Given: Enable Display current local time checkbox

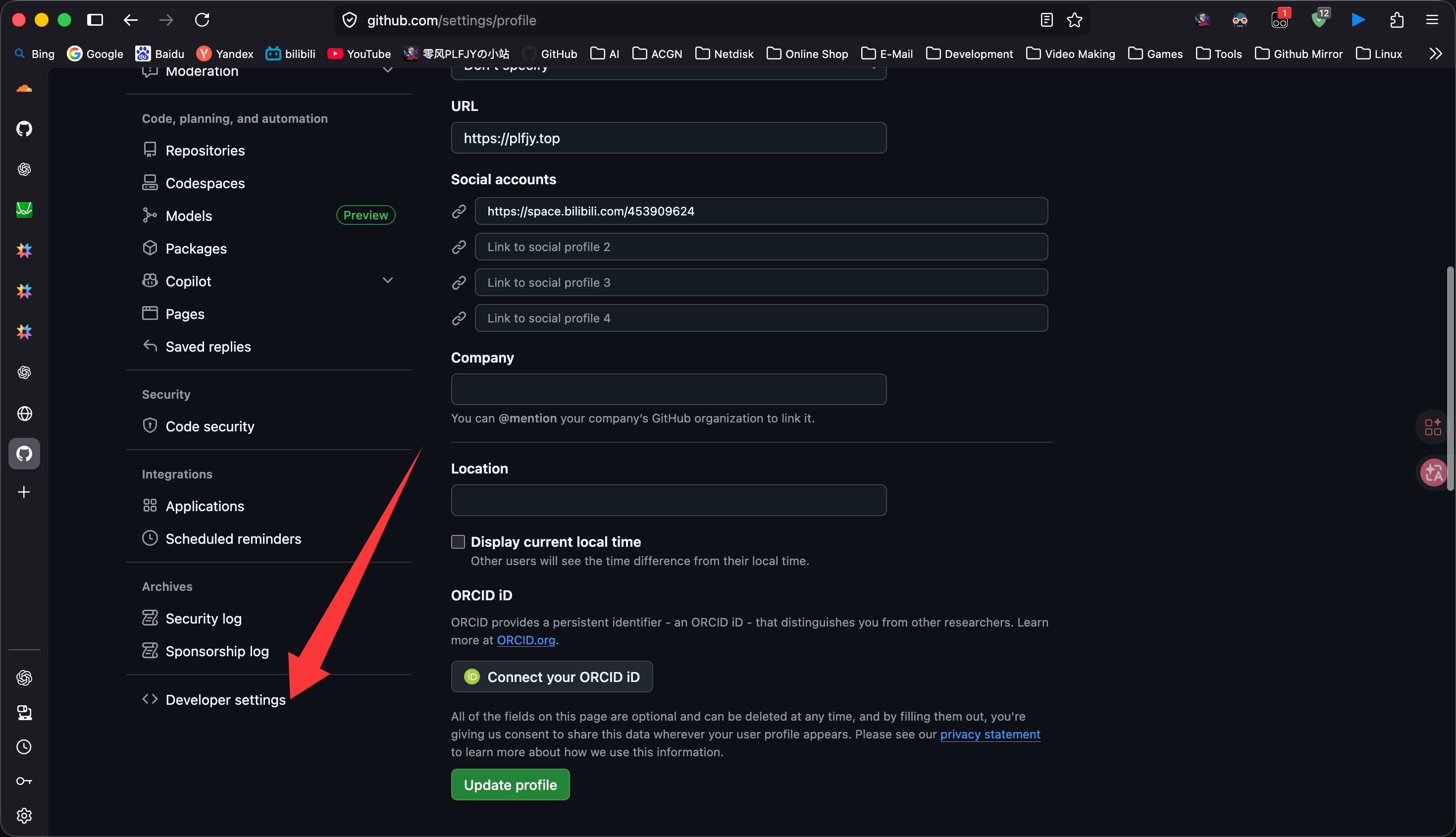Looking at the screenshot, I should pyautogui.click(x=458, y=541).
